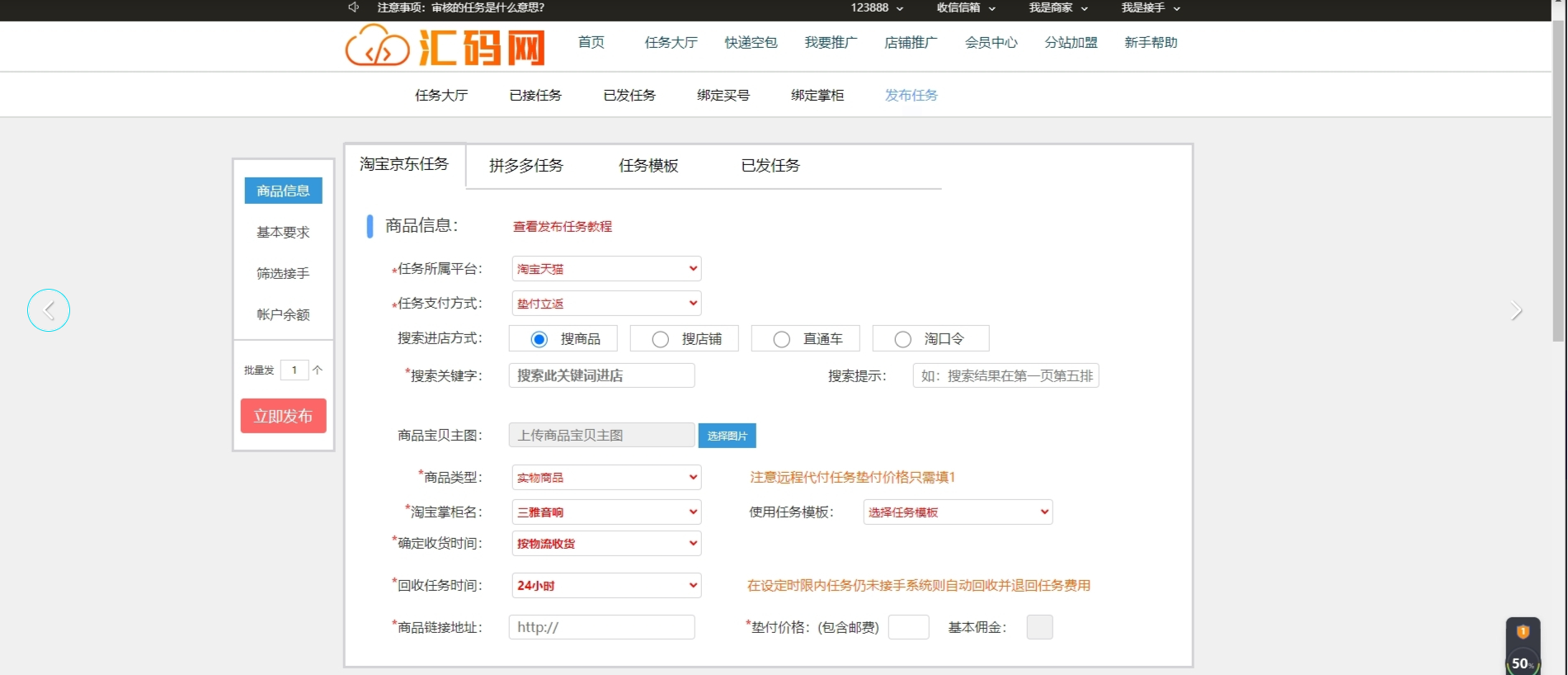This screenshot has width=1568, height=675.
Task: Open 商品类型 dropdown
Action: pos(606,478)
